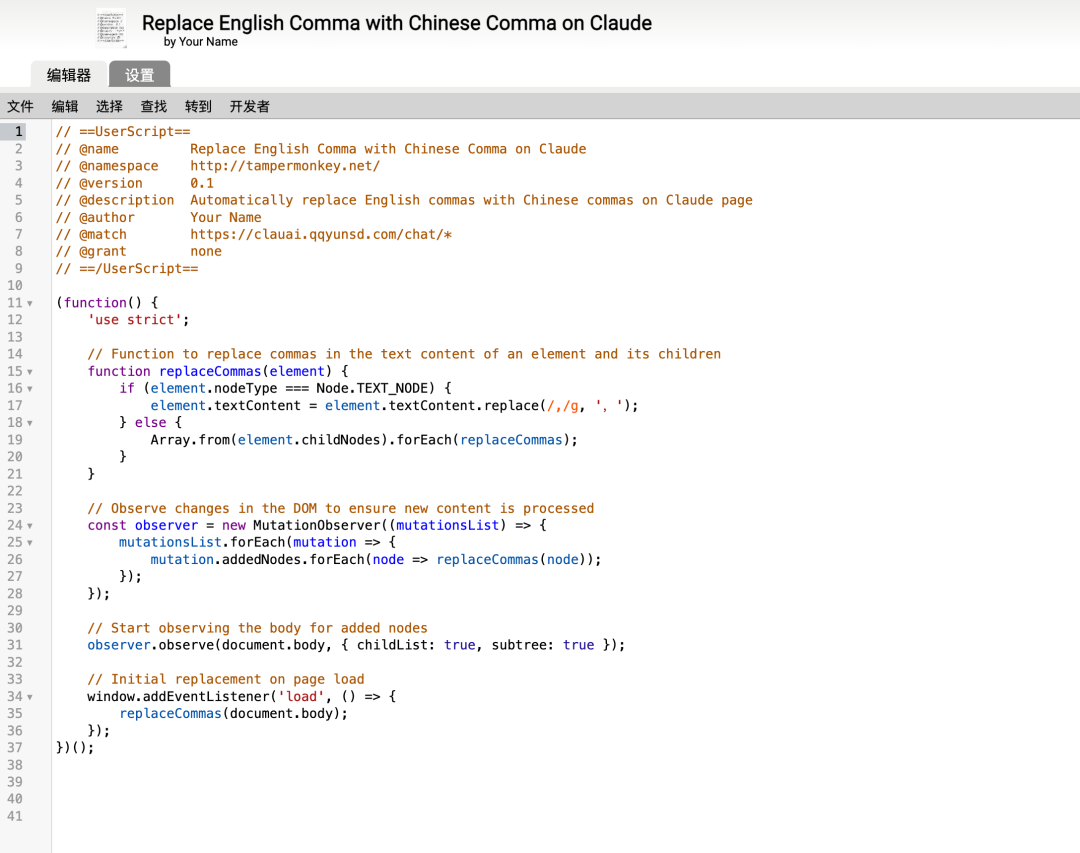This screenshot has height=853, width=1080.
Task: Click the @description text on line 5
Action: (471, 200)
